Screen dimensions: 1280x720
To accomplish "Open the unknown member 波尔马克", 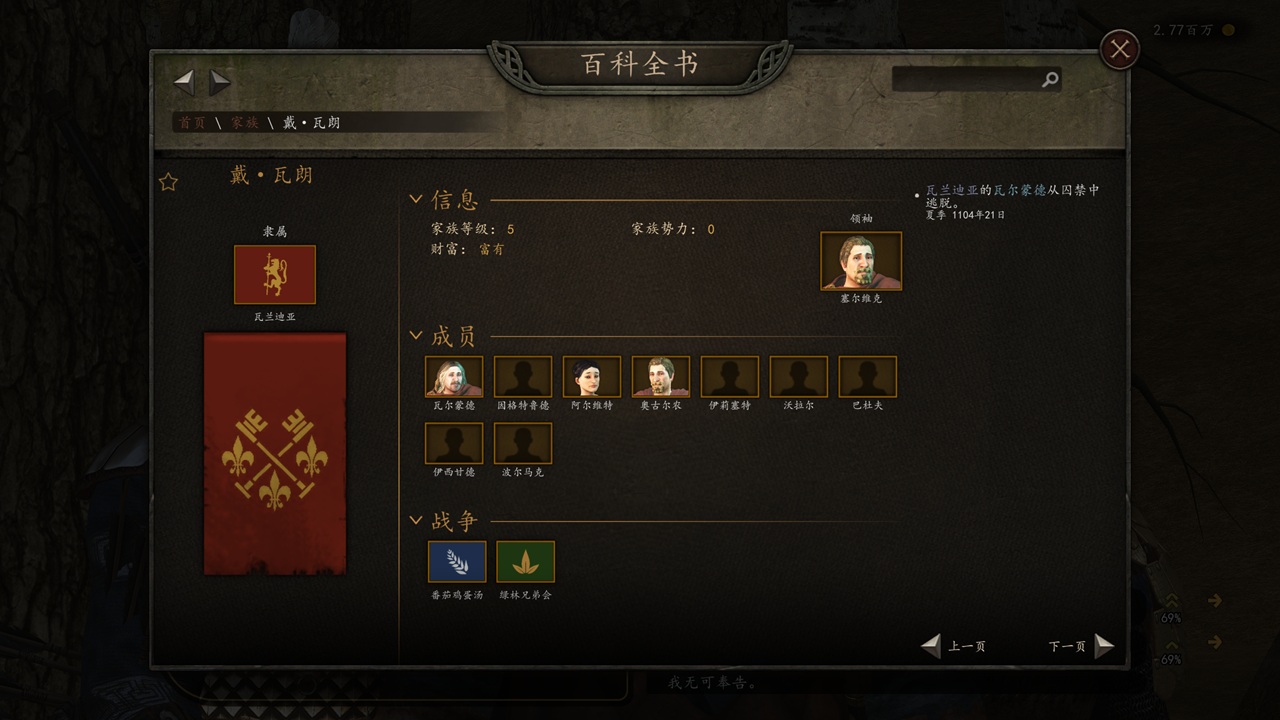I will click(x=523, y=444).
